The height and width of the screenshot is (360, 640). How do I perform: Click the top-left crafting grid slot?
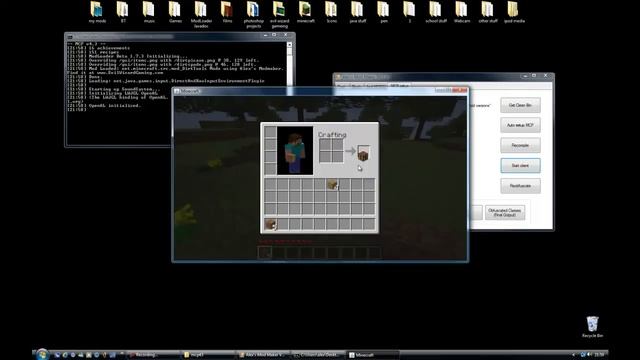click(x=325, y=145)
